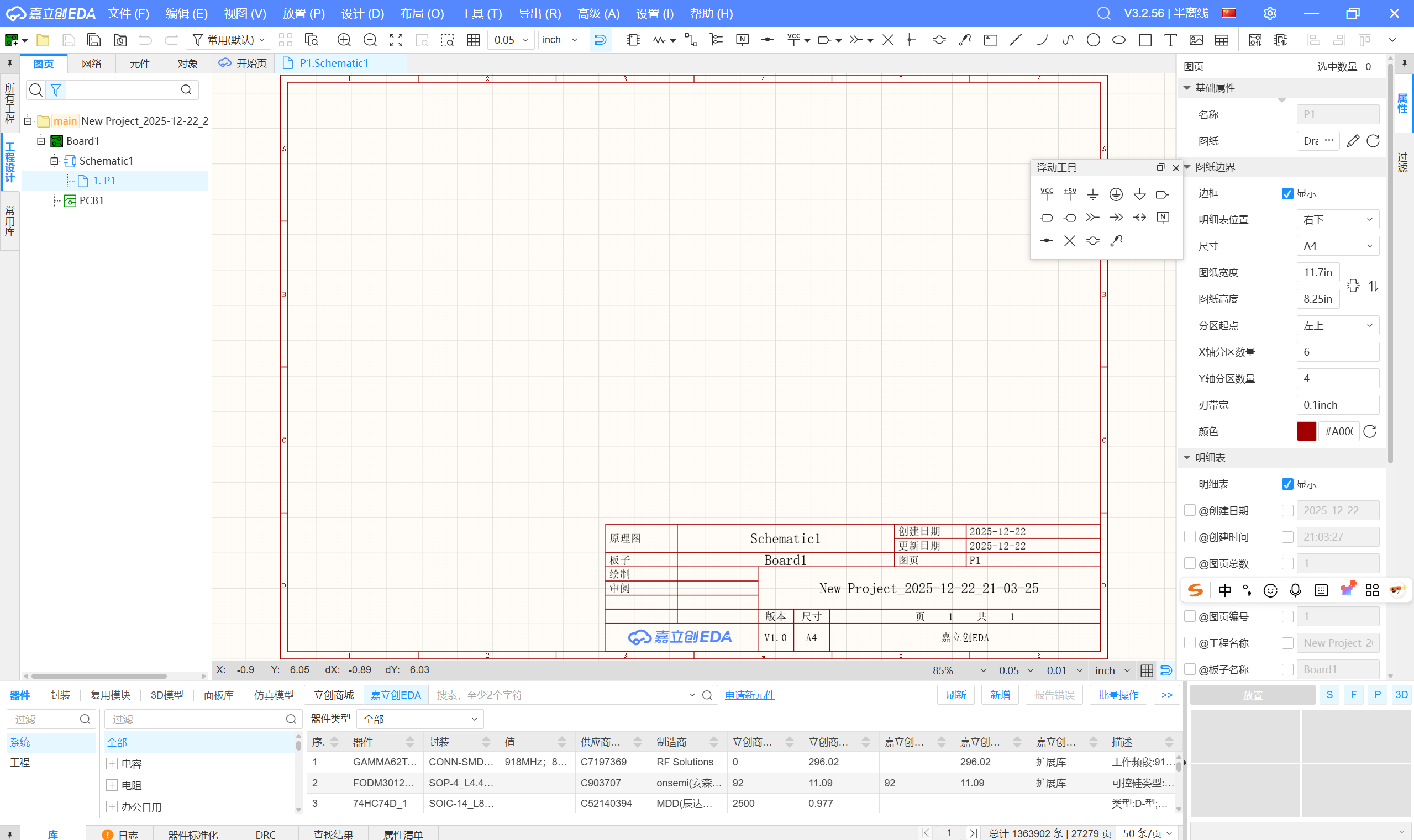This screenshot has height=840, width=1414.
Task: Select the fit-to-window zoom icon
Action: (x=396, y=40)
